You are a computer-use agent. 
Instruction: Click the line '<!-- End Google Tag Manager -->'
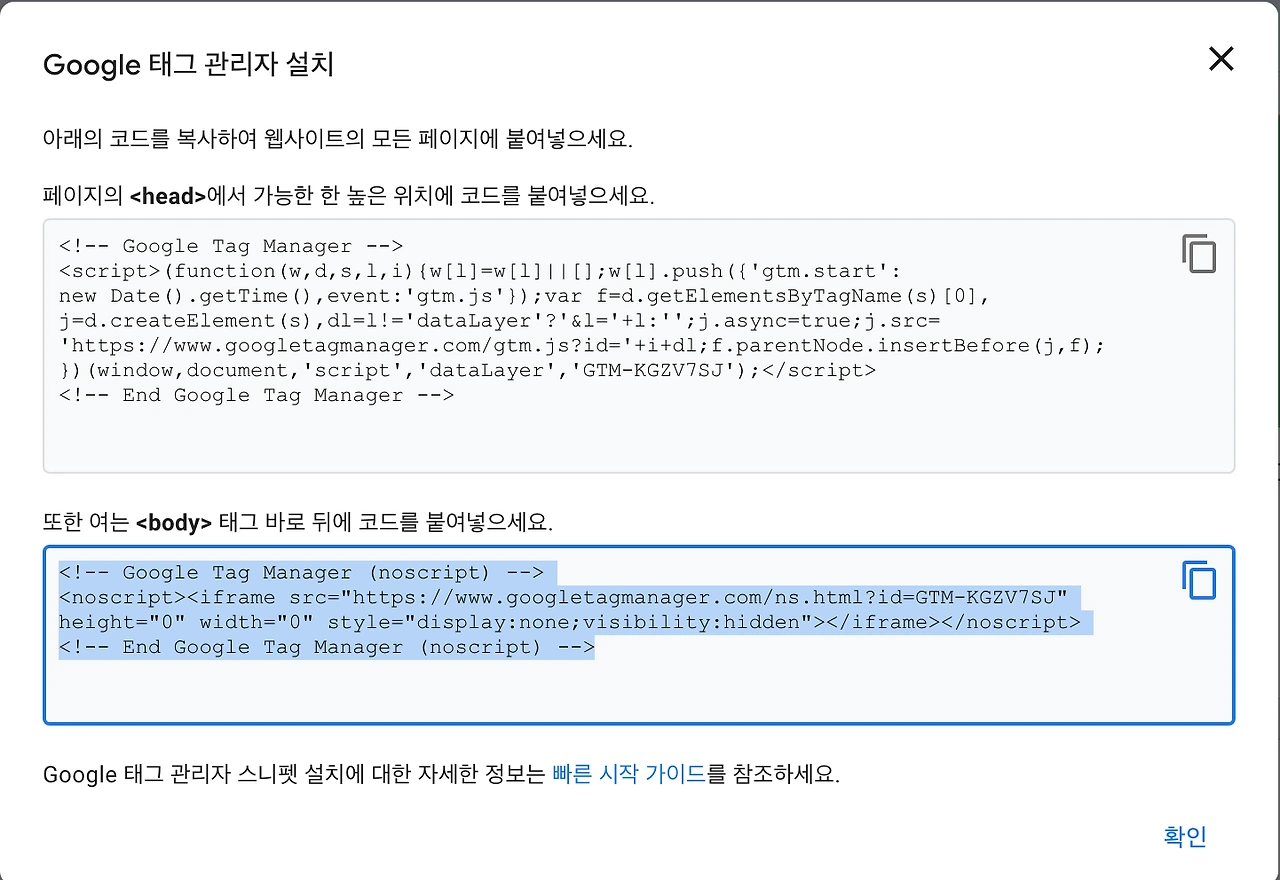click(256, 395)
